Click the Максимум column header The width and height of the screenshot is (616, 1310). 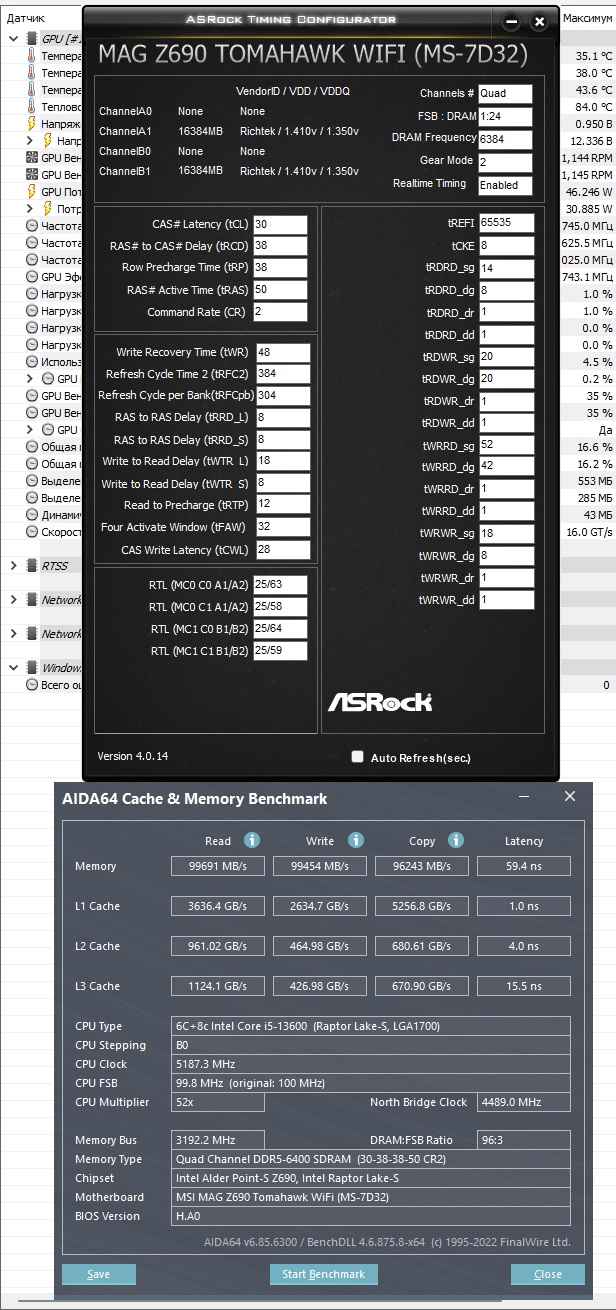coord(589,18)
